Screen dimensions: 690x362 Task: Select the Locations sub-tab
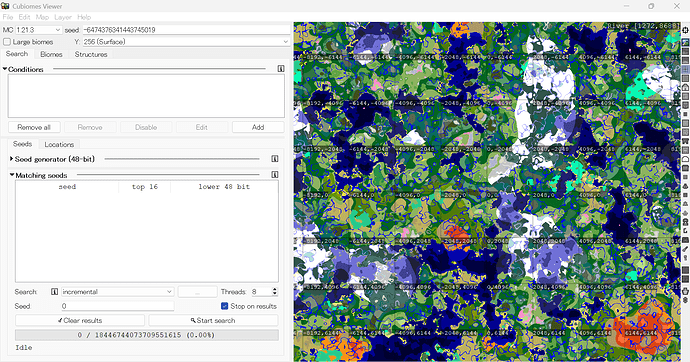pos(59,144)
